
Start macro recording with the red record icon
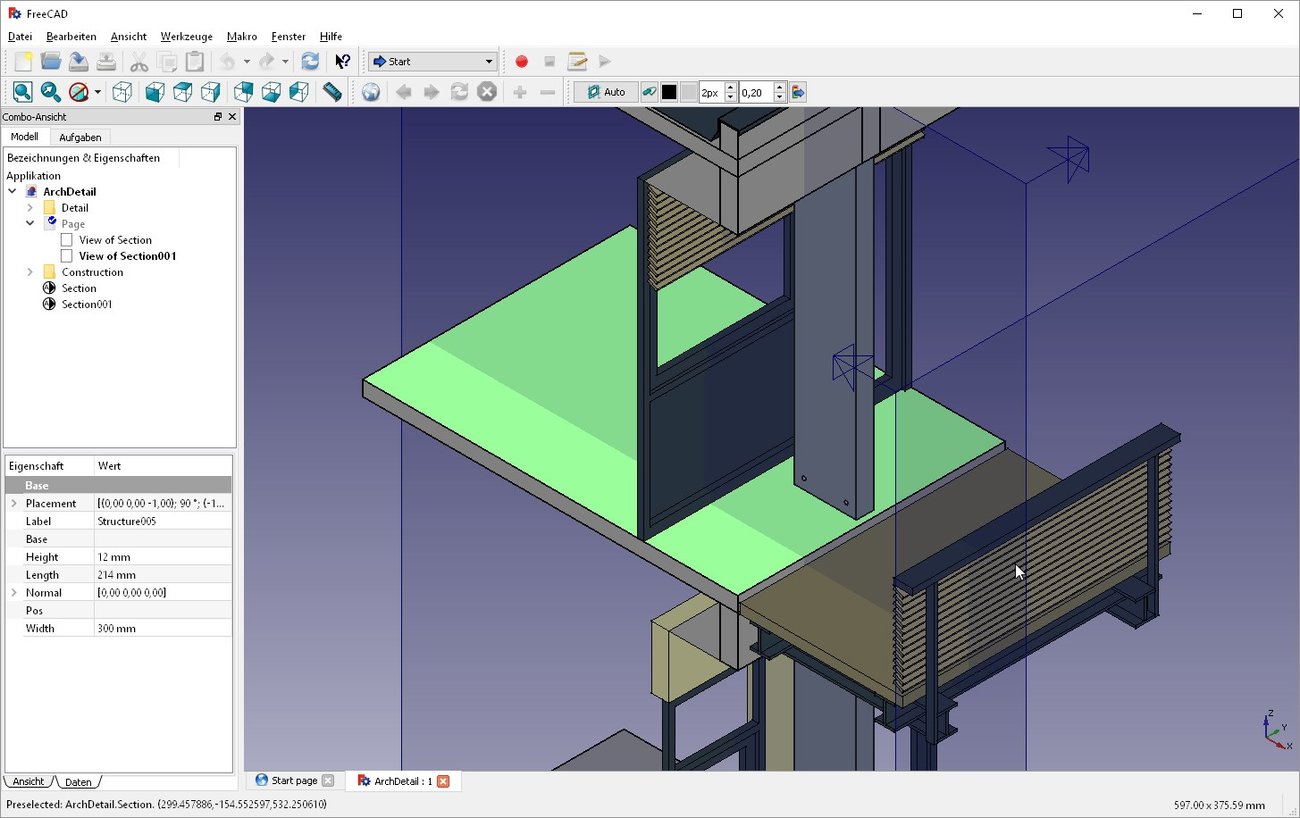click(521, 60)
